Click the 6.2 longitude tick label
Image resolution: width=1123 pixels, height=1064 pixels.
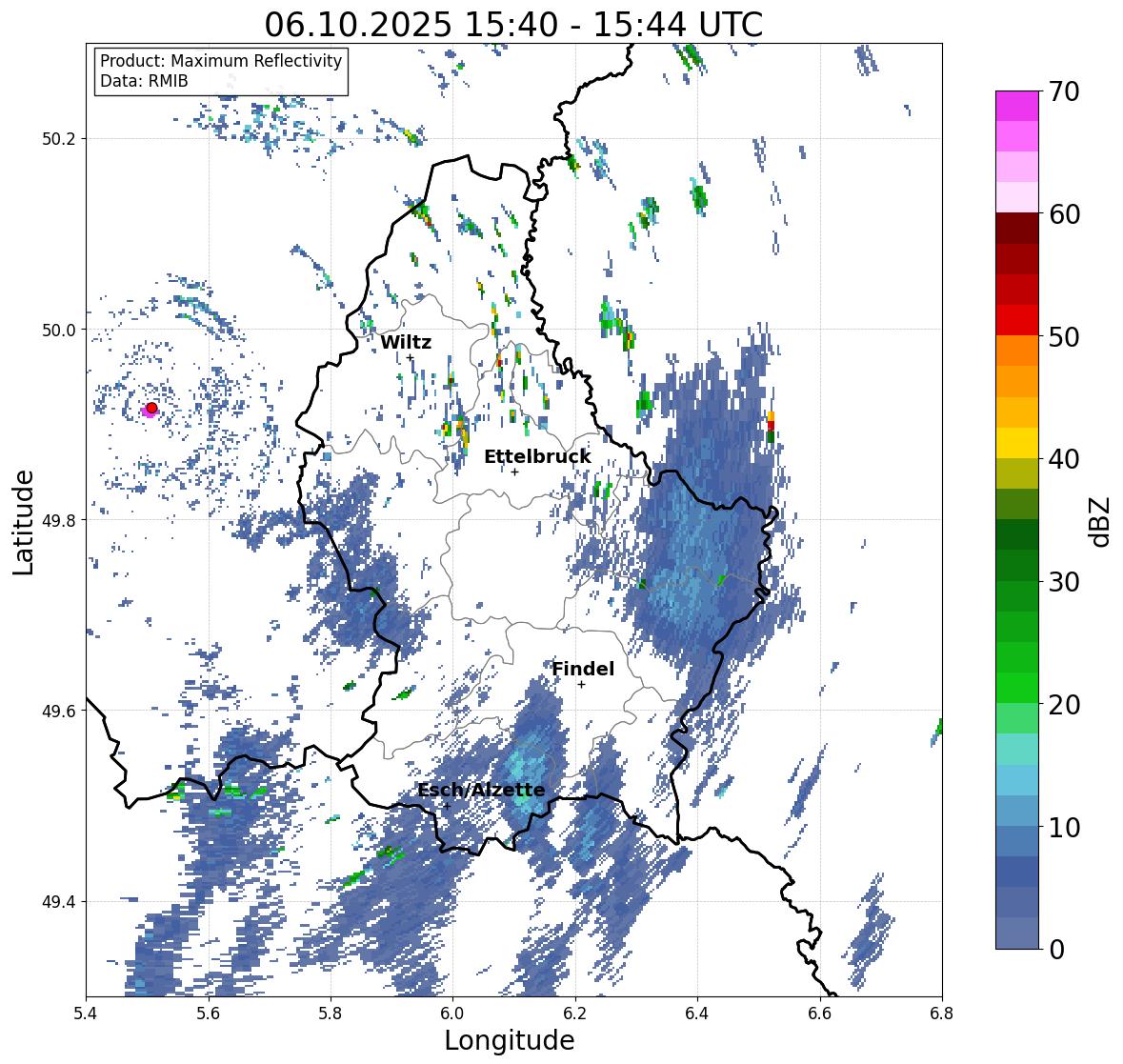click(x=575, y=1013)
